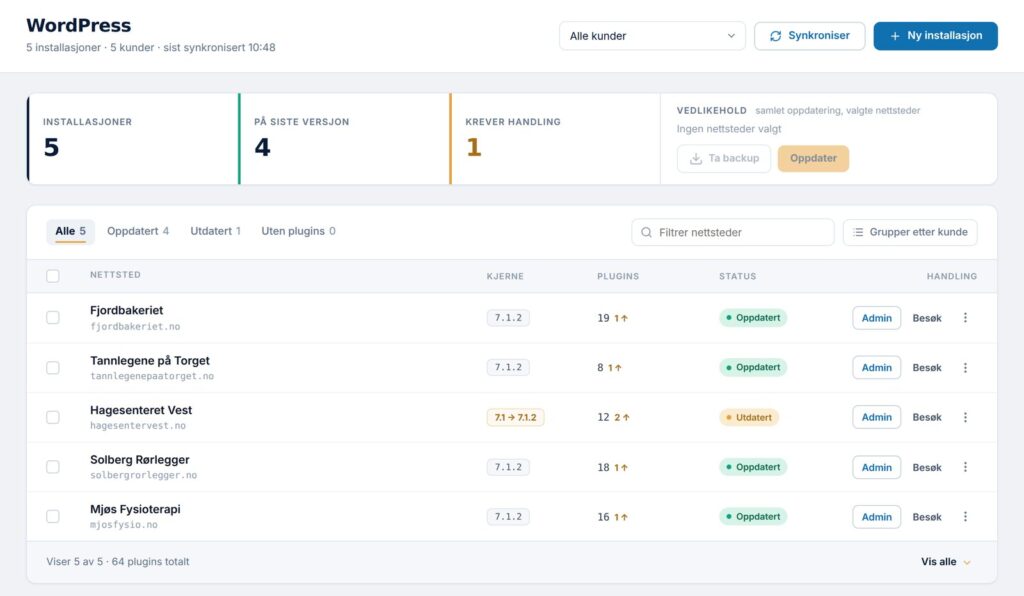Screen dimensions: 1024x596
Task: Visit the Tannlegene på Torget site
Action: [927, 368]
